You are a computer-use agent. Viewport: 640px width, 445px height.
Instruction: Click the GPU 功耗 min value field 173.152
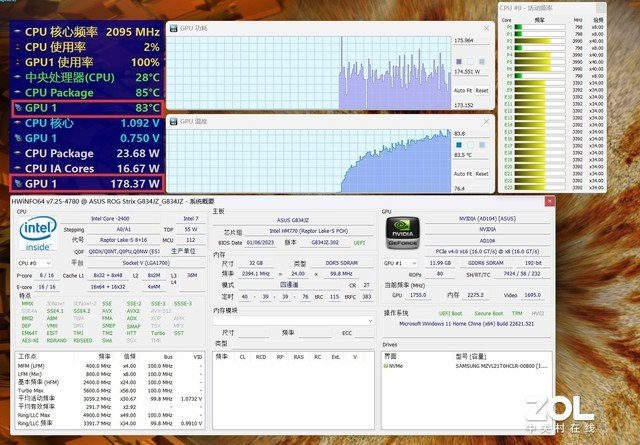click(x=471, y=105)
